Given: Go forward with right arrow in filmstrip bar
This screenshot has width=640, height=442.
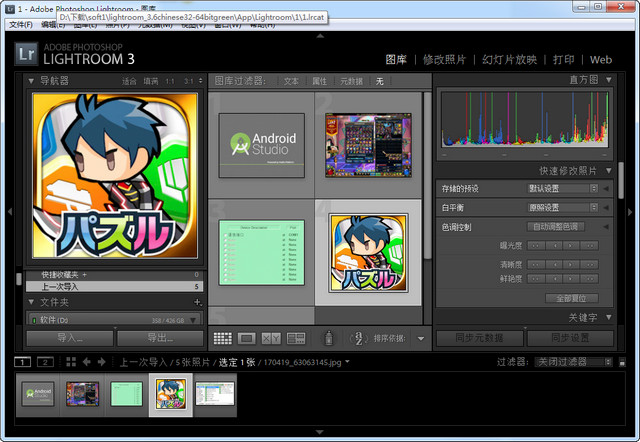Looking at the screenshot, I should pyautogui.click(x=102, y=362).
